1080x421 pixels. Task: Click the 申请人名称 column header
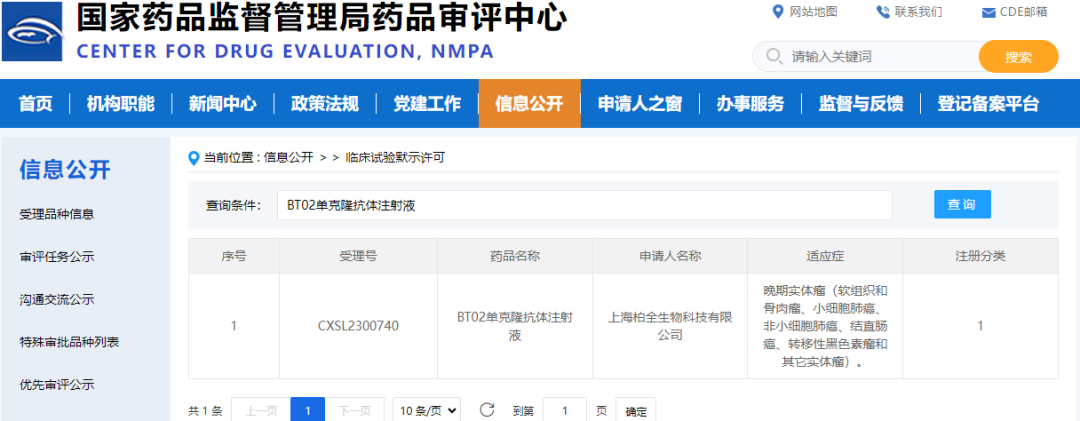(670, 256)
